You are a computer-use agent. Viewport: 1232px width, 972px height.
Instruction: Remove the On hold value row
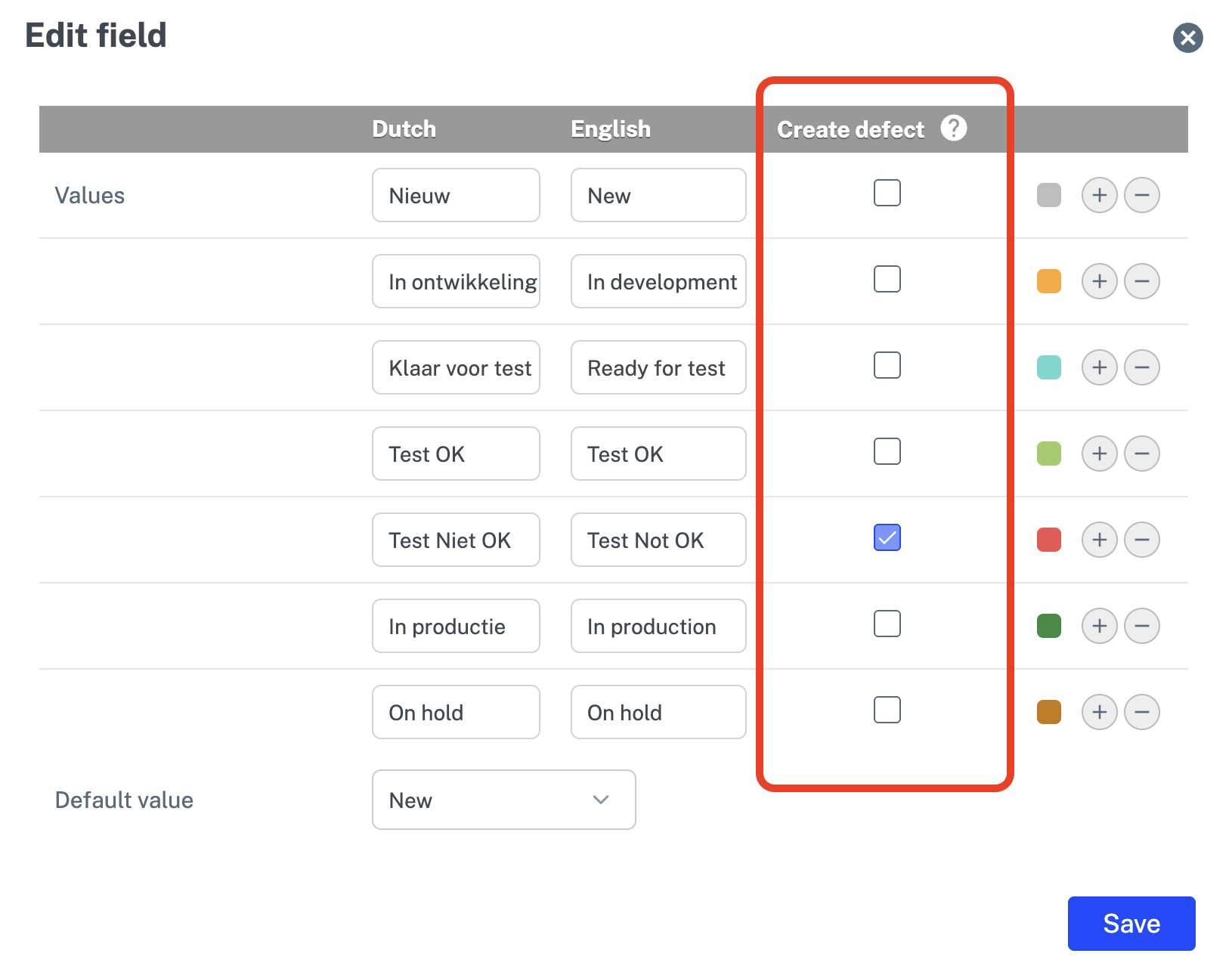(x=1141, y=712)
